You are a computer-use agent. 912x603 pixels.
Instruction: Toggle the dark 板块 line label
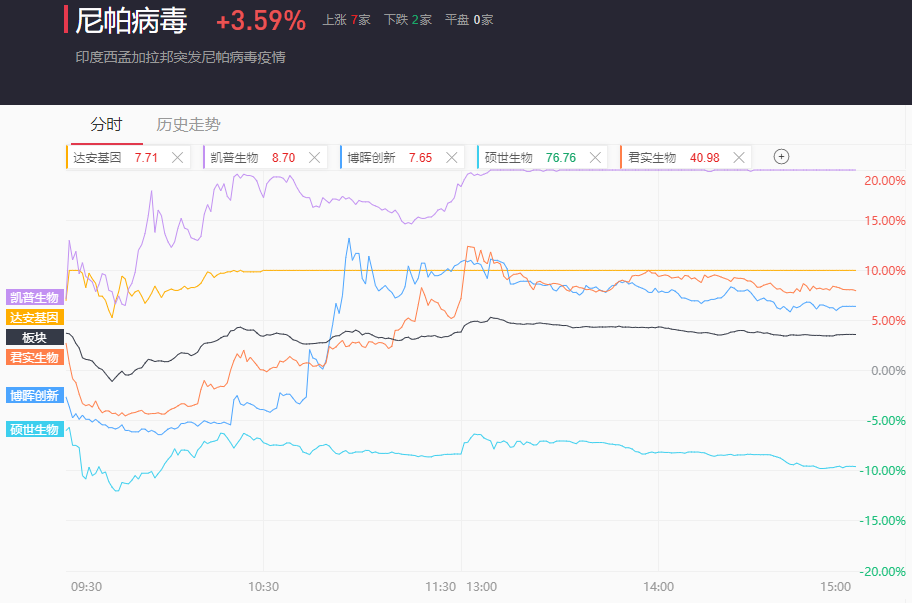pyautogui.click(x=35, y=337)
